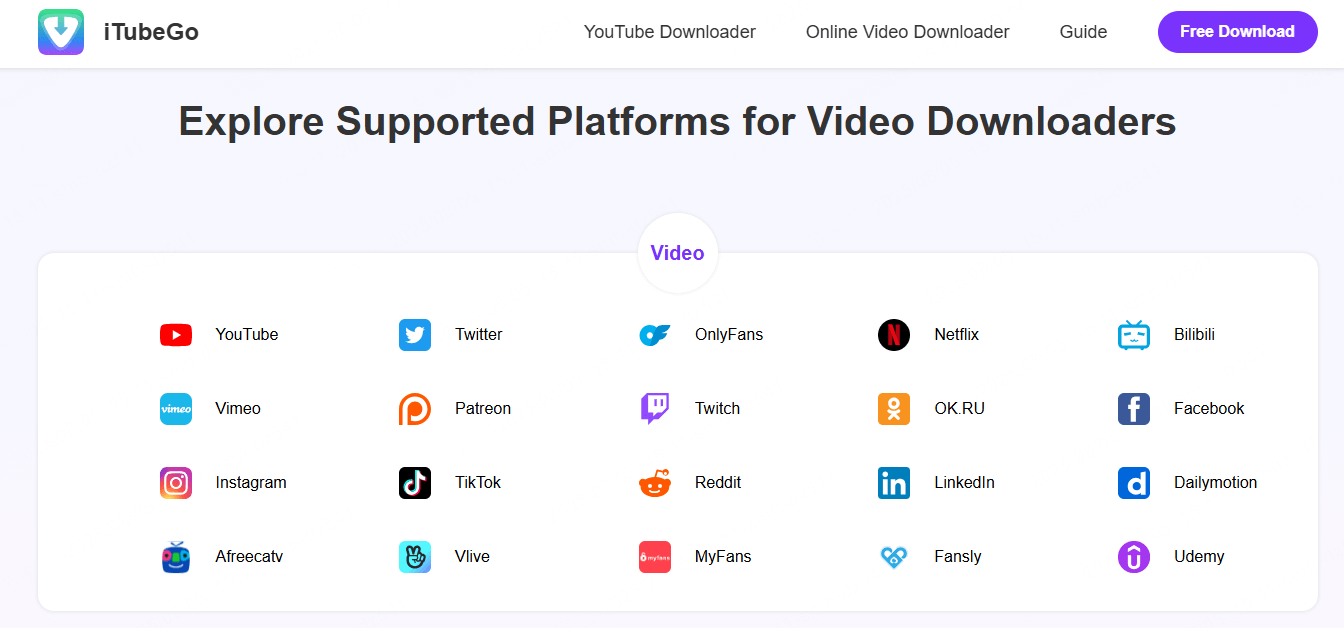The image size is (1344, 628).
Task: Open the Guide menu item
Action: point(1083,32)
